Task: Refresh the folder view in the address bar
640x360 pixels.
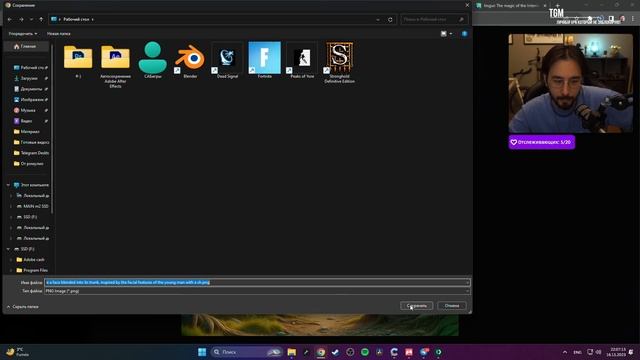Action: pos(390,19)
